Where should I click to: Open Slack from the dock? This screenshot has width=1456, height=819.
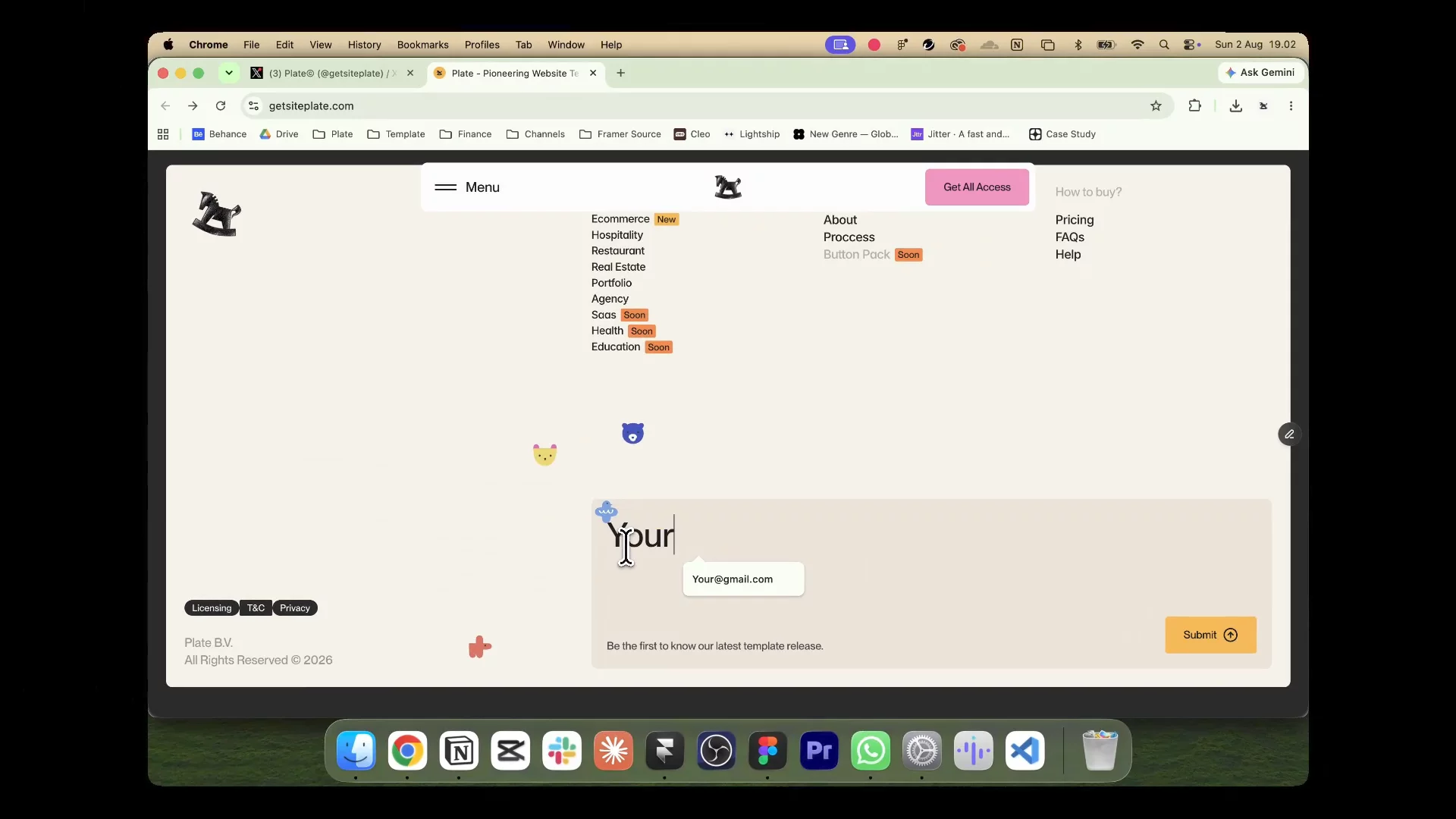click(562, 751)
